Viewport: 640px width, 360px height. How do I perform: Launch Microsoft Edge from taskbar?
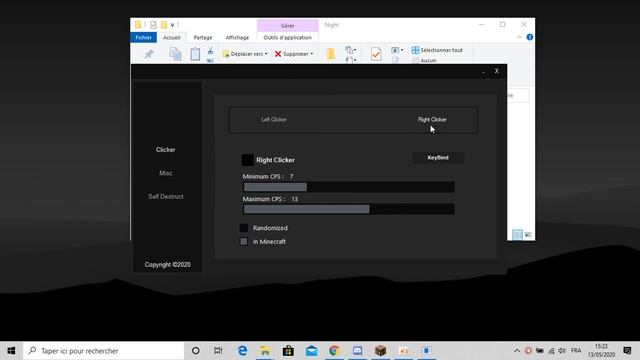(x=242, y=351)
